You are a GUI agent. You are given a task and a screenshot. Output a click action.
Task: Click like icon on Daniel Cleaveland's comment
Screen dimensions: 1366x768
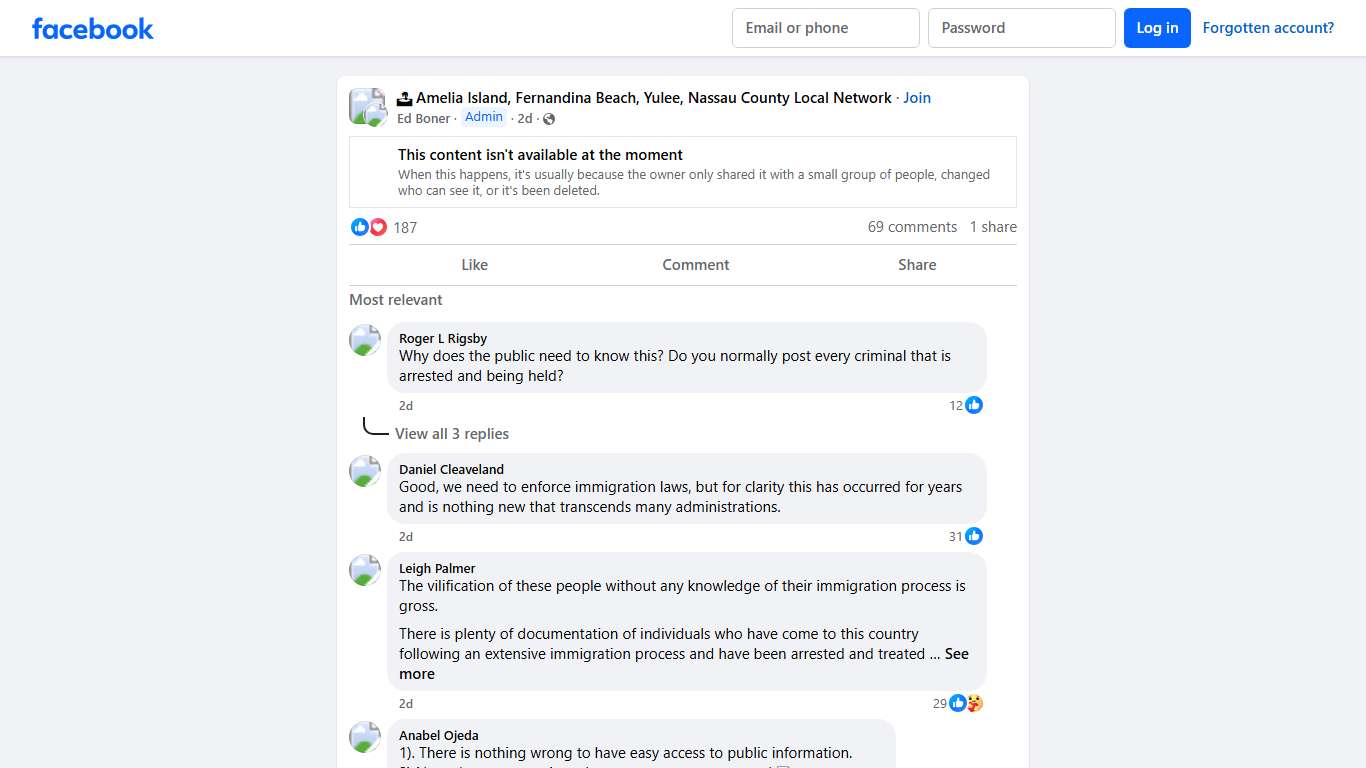click(974, 536)
